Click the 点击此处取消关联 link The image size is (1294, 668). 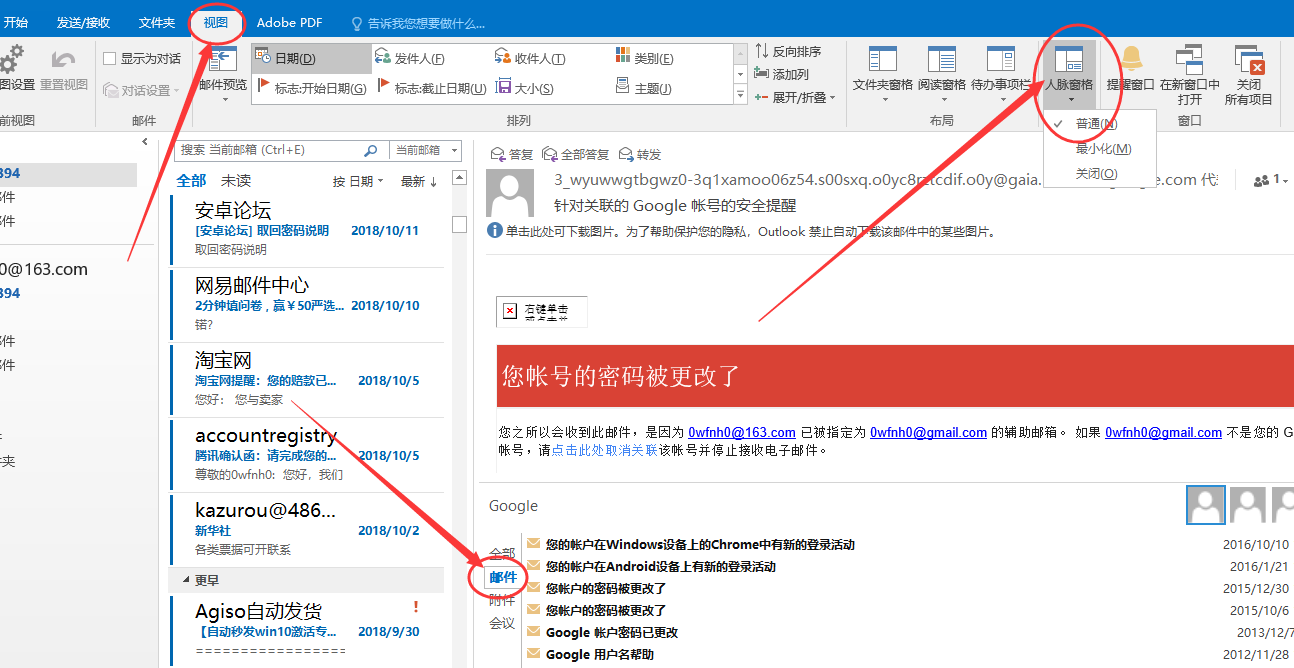coord(604,450)
